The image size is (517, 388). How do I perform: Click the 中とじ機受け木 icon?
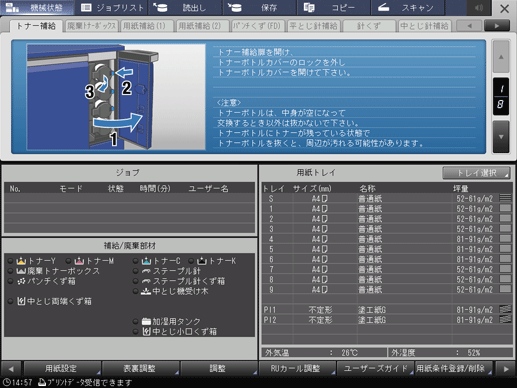(x=146, y=291)
